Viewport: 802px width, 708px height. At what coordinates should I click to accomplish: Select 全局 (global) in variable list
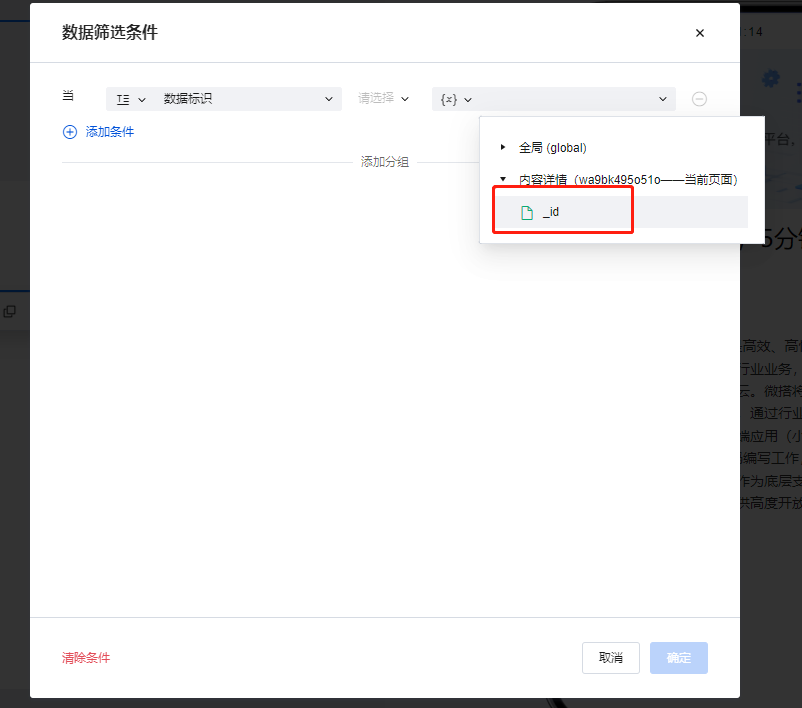552,148
